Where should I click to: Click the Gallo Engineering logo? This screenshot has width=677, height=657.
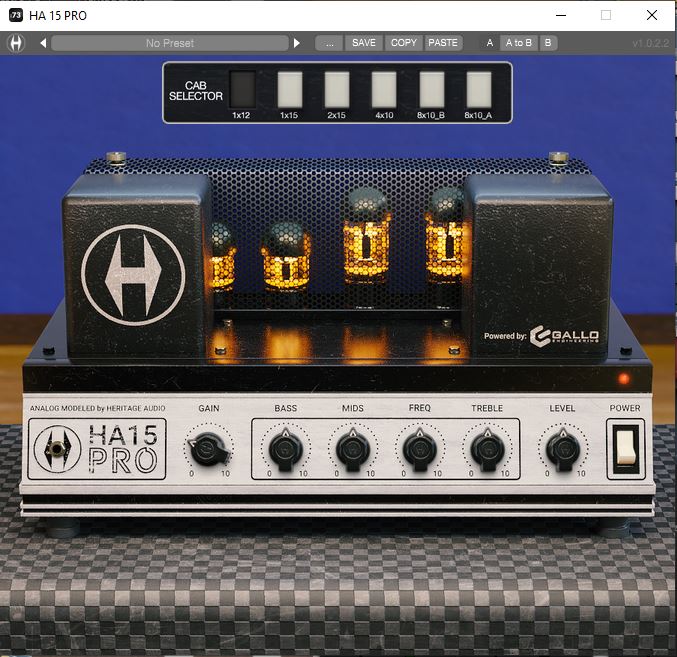(x=564, y=336)
